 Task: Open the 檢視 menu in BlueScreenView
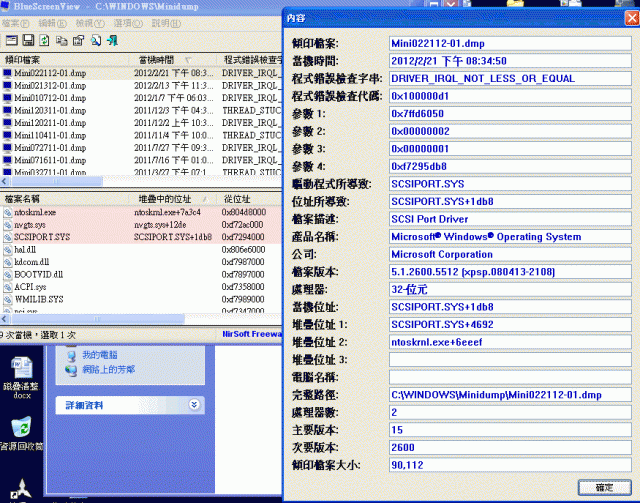coord(90,24)
